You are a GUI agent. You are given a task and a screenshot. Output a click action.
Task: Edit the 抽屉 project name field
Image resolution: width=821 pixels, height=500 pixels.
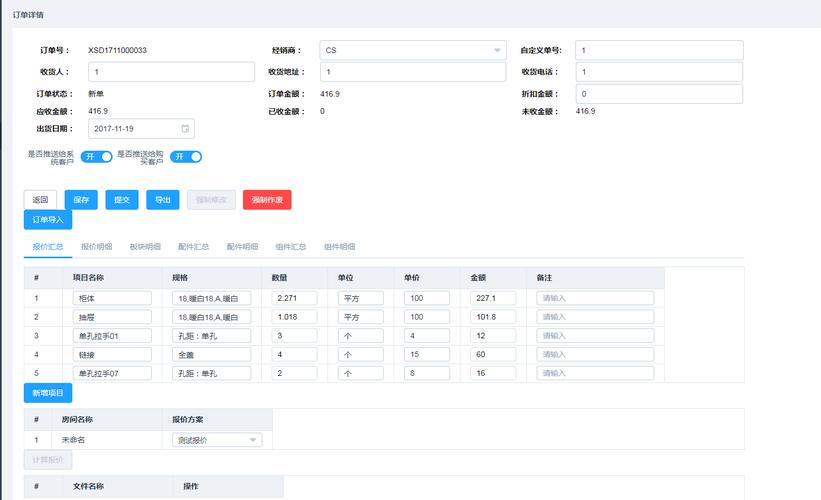[x=112, y=317]
